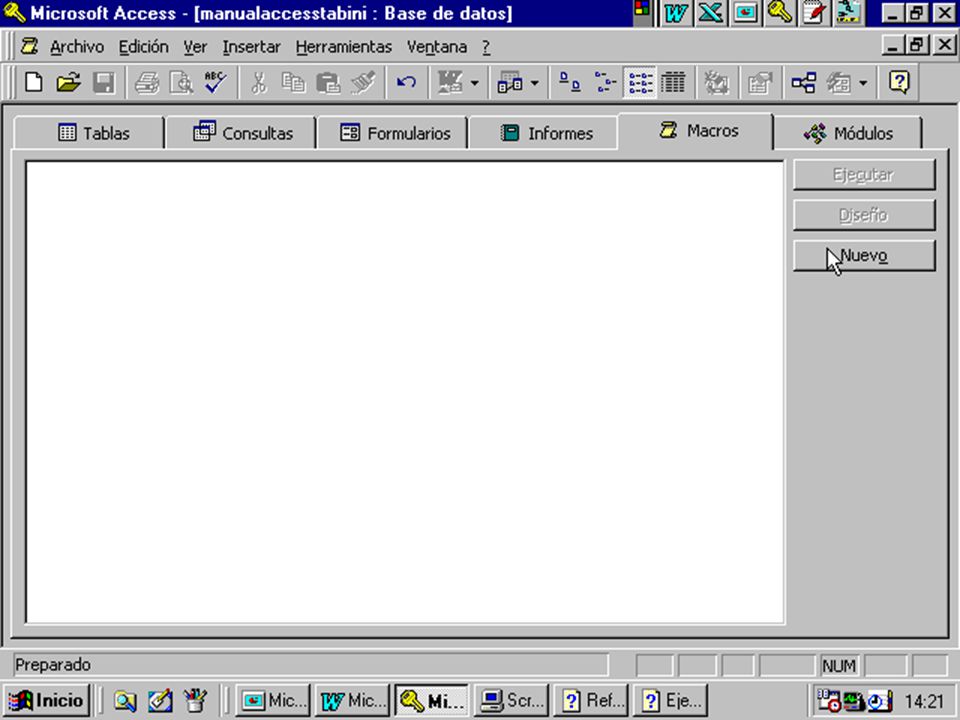Switch to Details view

tap(673, 82)
